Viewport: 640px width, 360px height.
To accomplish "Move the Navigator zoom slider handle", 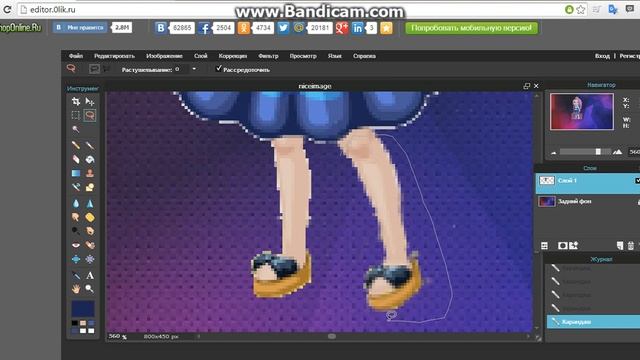I will click(598, 151).
